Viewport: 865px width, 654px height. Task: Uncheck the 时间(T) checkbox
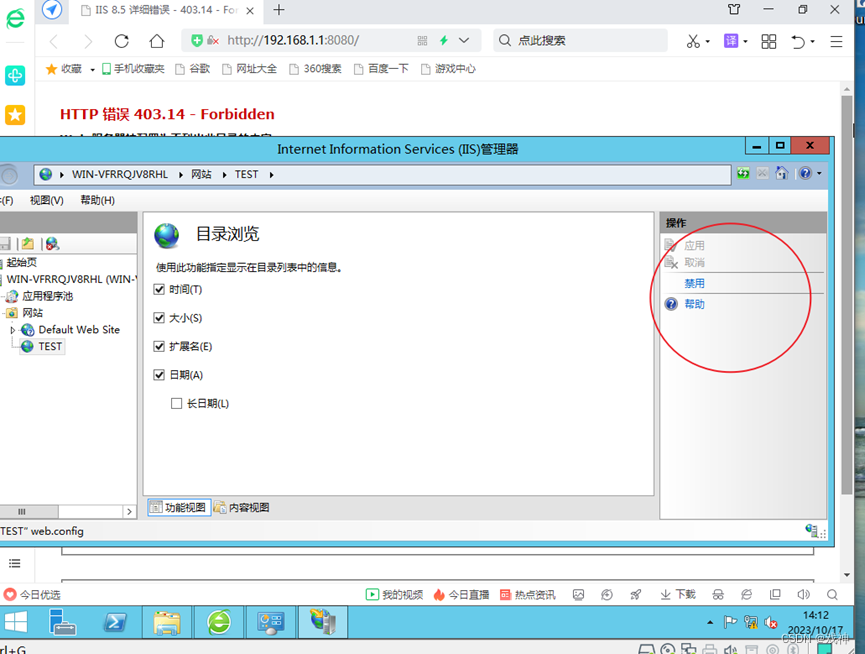point(159,289)
